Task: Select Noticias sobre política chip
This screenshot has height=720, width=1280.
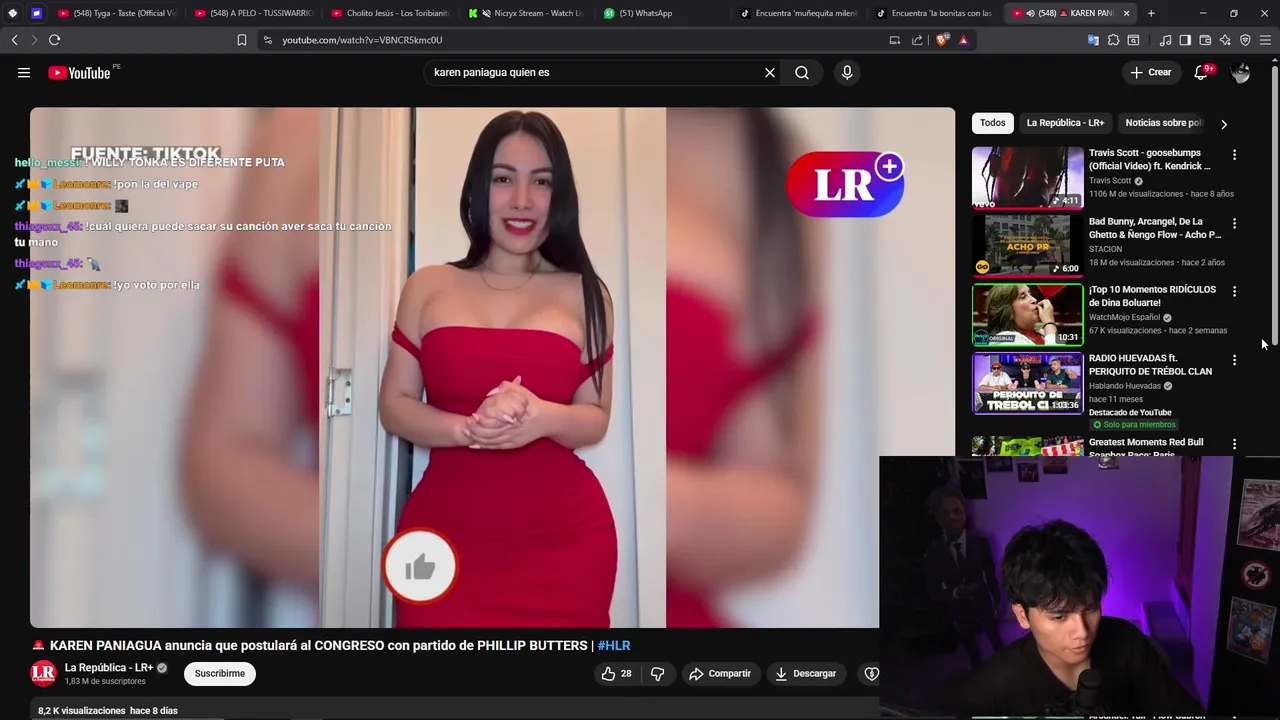Action: pos(1164,123)
